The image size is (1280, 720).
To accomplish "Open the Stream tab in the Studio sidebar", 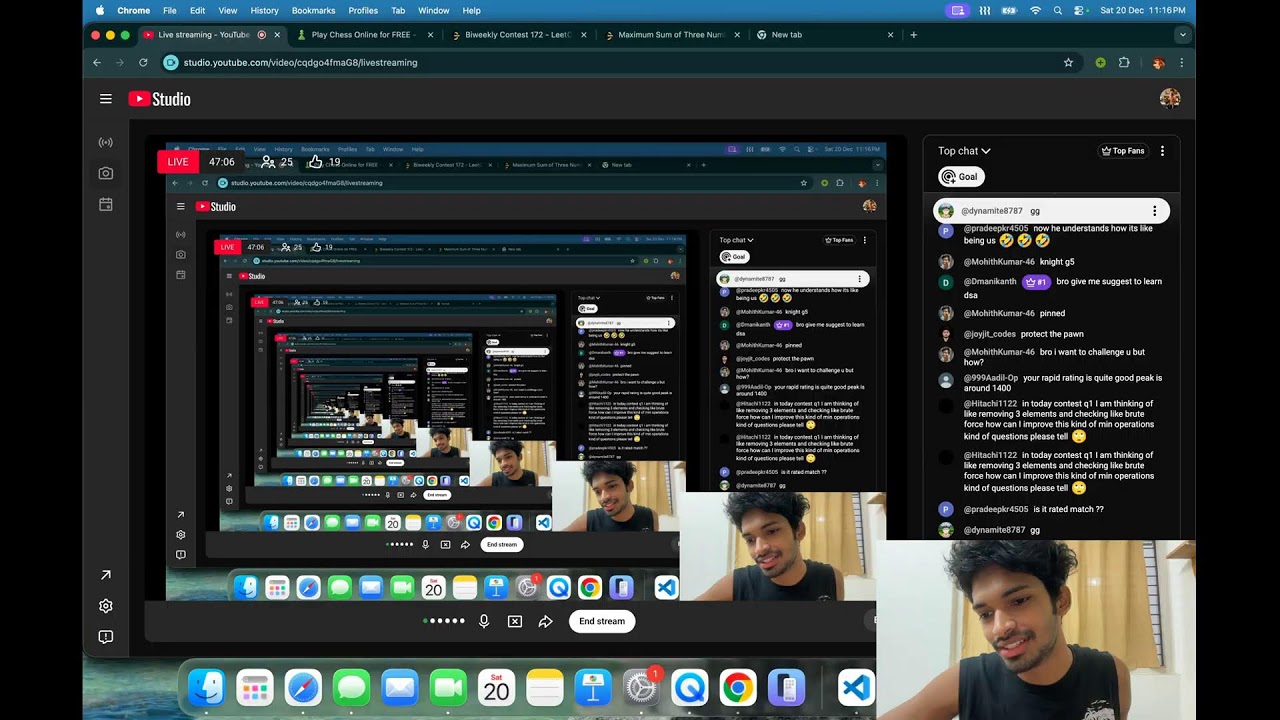I will [106, 142].
